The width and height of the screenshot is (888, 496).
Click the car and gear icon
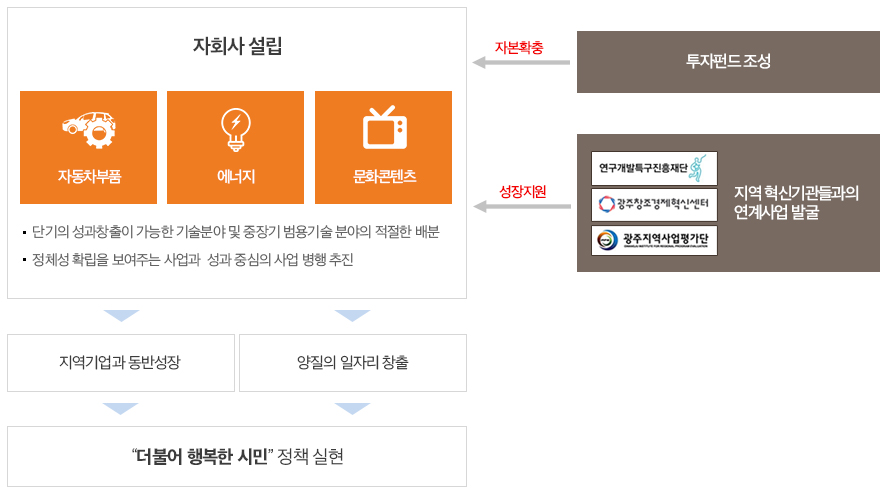[x=89, y=130]
